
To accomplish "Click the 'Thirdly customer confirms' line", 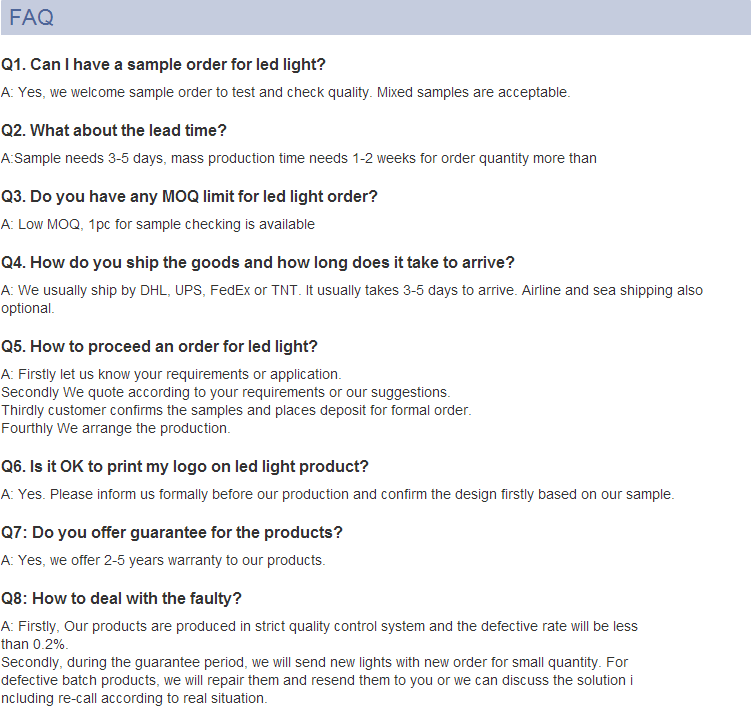I will point(236,410).
